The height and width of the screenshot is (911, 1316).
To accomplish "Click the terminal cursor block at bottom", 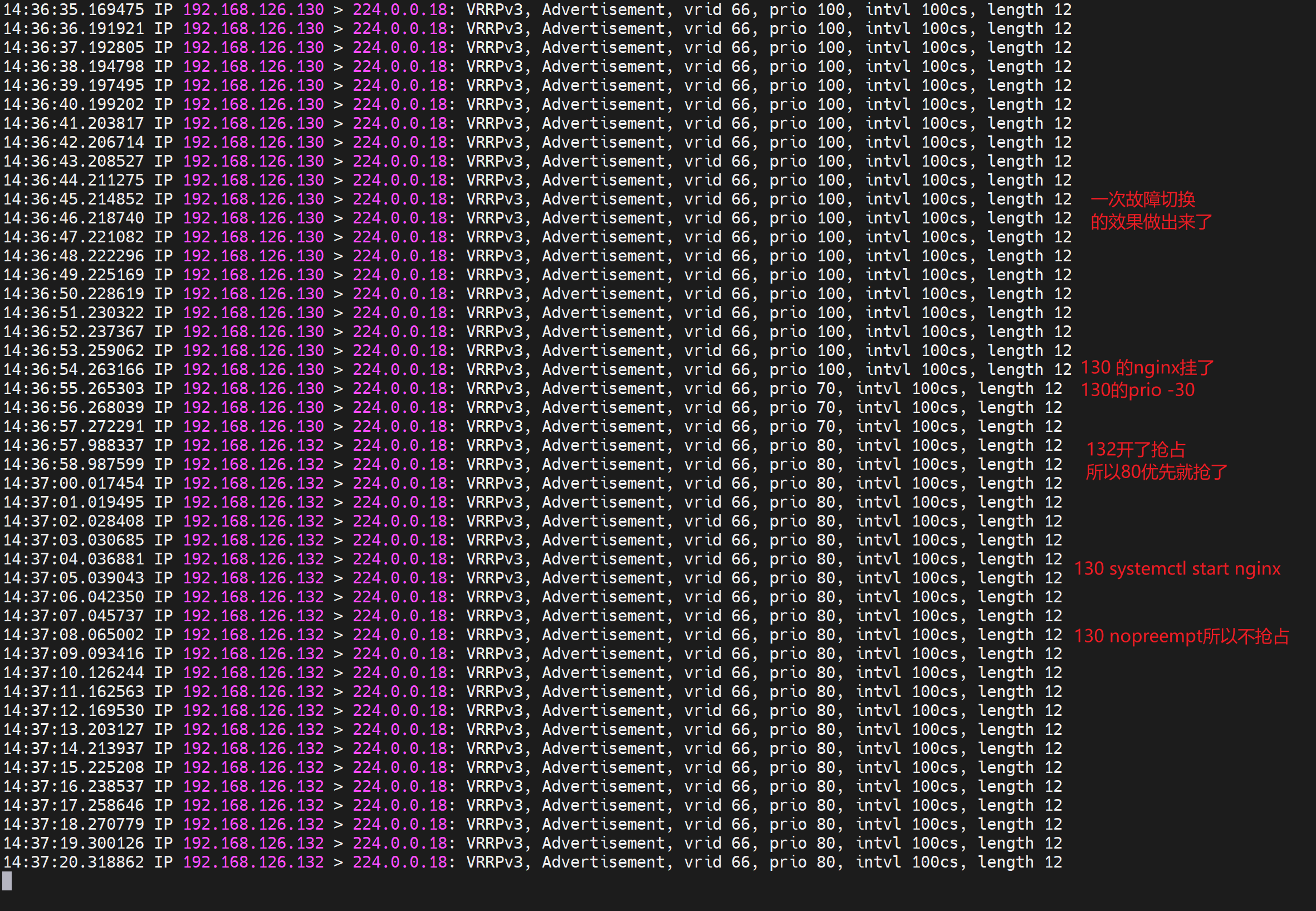I will (7, 881).
